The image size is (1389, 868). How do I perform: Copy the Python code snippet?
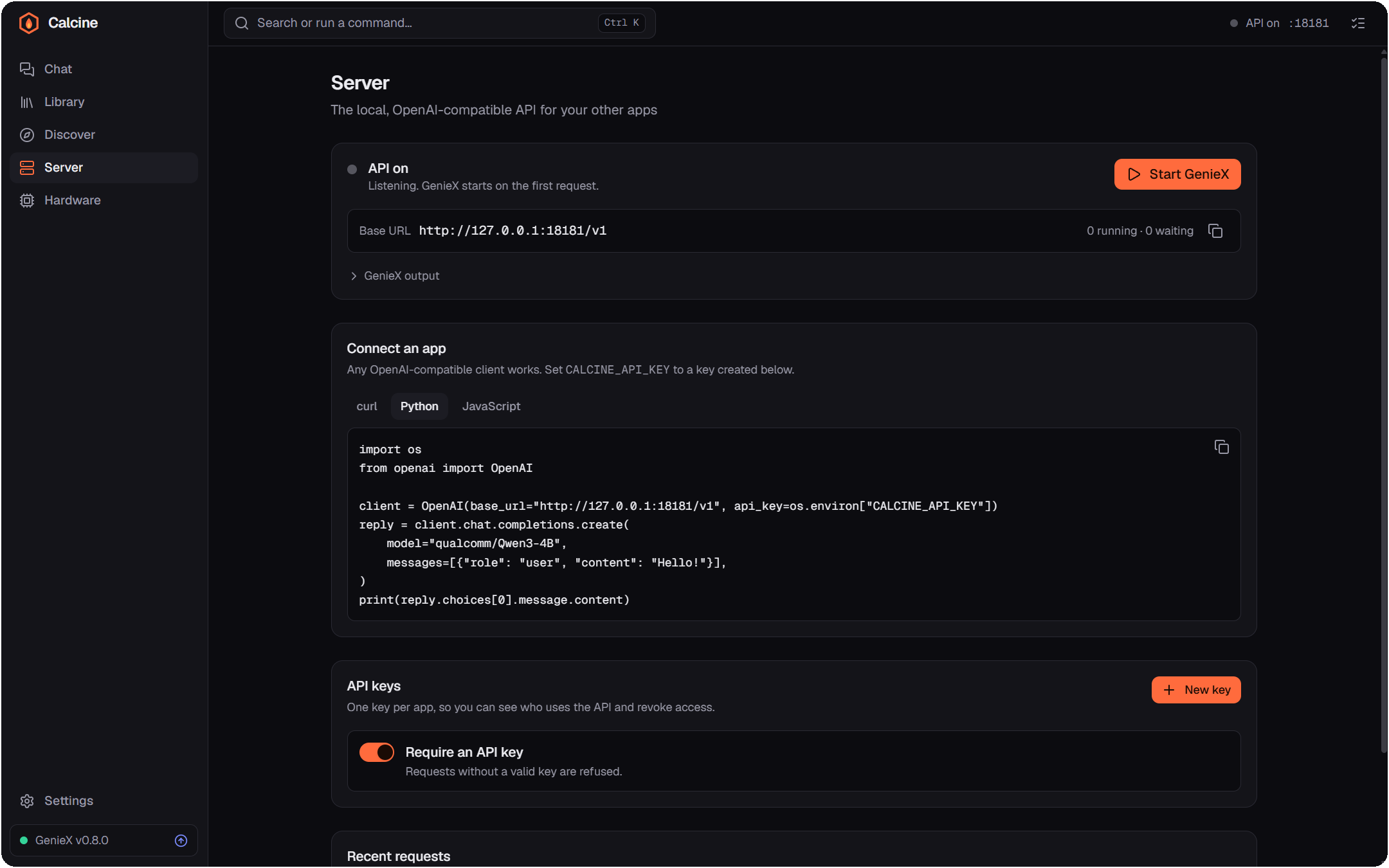1221,447
